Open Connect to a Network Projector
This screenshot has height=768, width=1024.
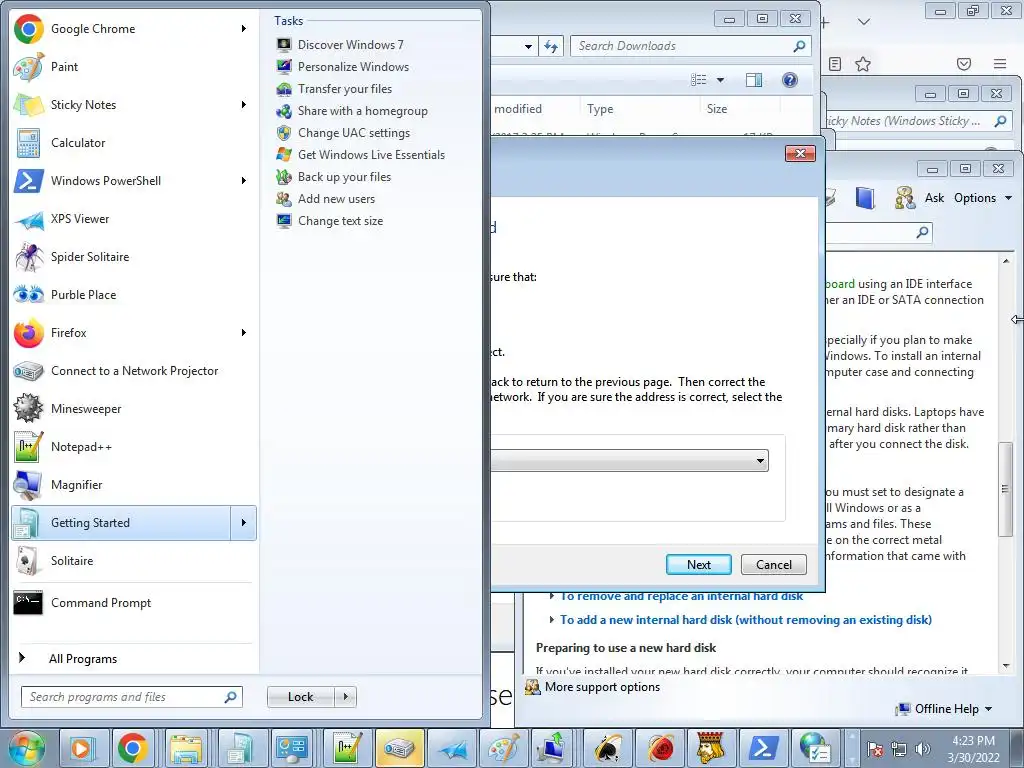pos(134,370)
